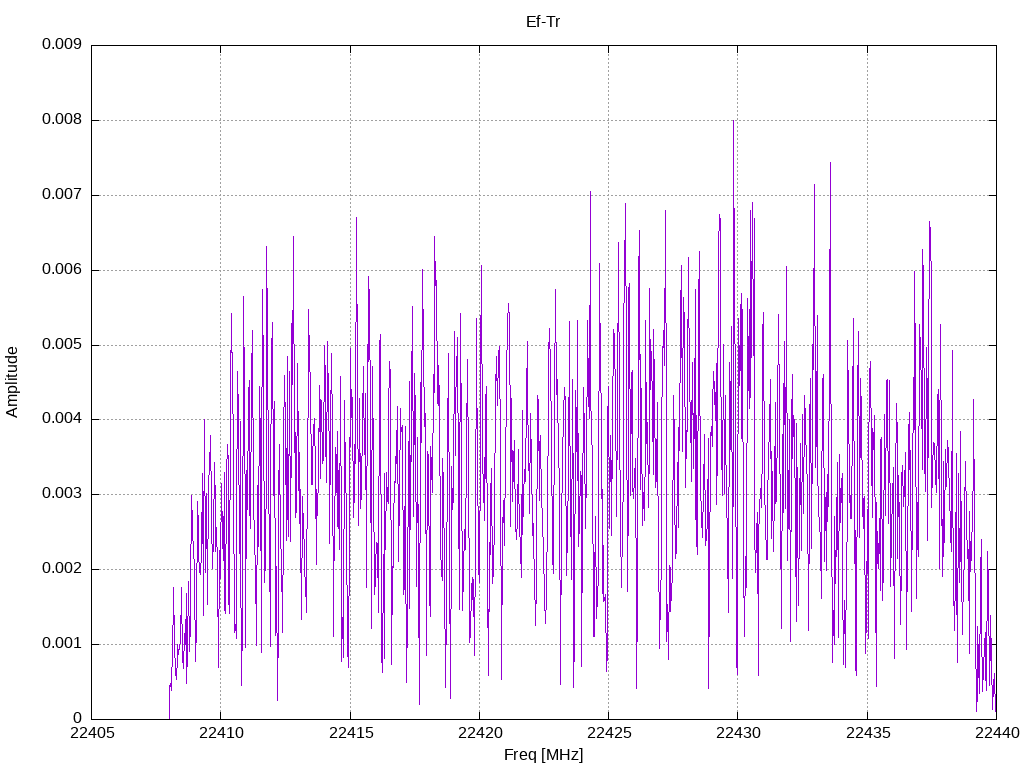1024x768 pixels.
Task: Click the x-axis tick label 22420
Action: pyautogui.click(x=480, y=733)
